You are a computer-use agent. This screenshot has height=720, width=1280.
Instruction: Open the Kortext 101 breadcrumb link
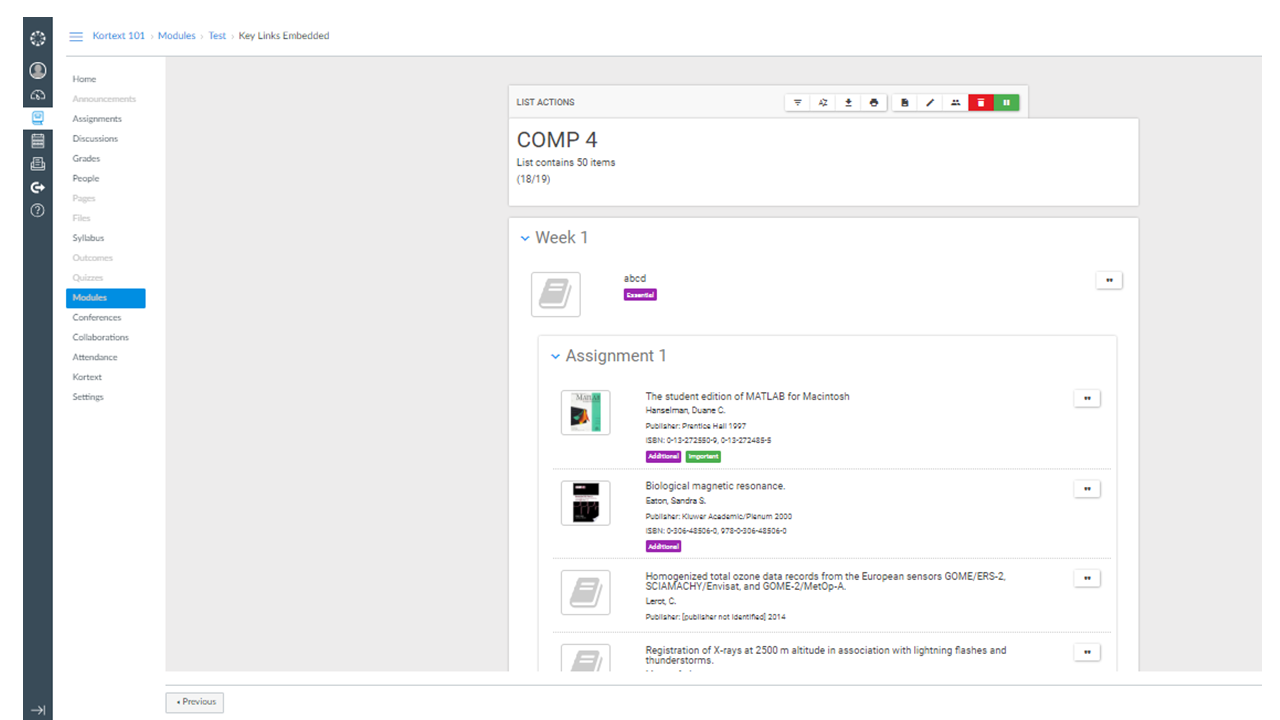(118, 36)
